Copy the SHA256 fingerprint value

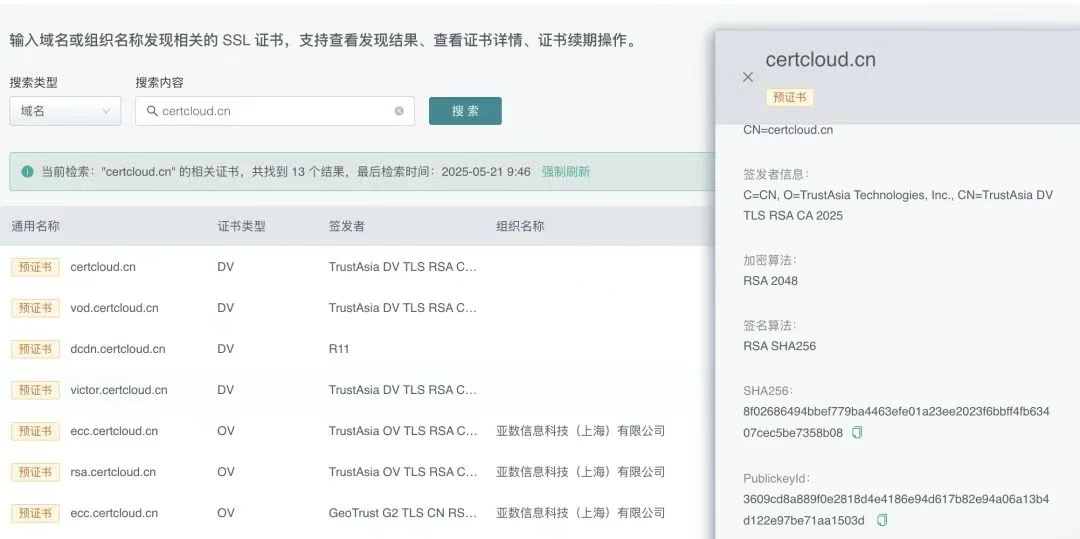coord(857,433)
